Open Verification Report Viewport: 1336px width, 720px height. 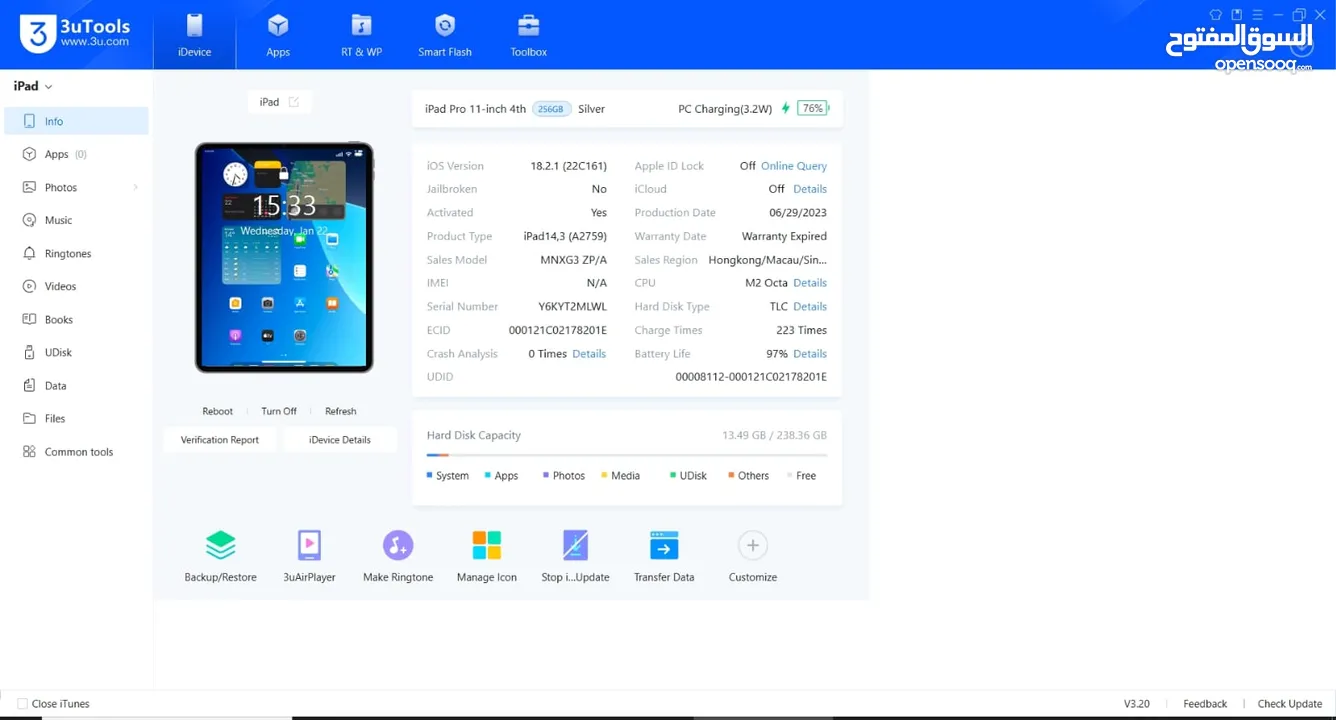(x=220, y=440)
